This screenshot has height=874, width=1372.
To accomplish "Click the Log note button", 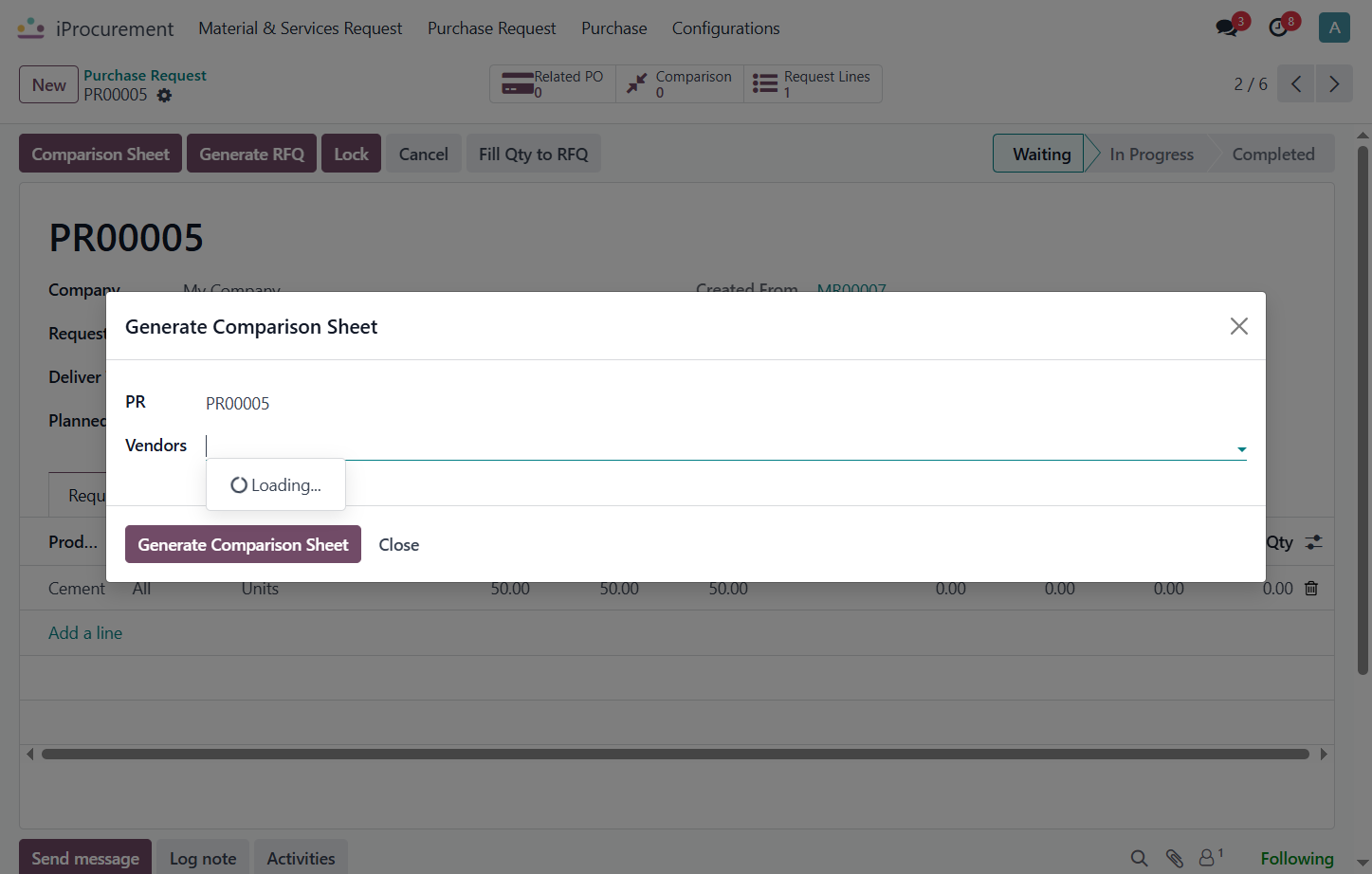I will pyautogui.click(x=203, y=858).
